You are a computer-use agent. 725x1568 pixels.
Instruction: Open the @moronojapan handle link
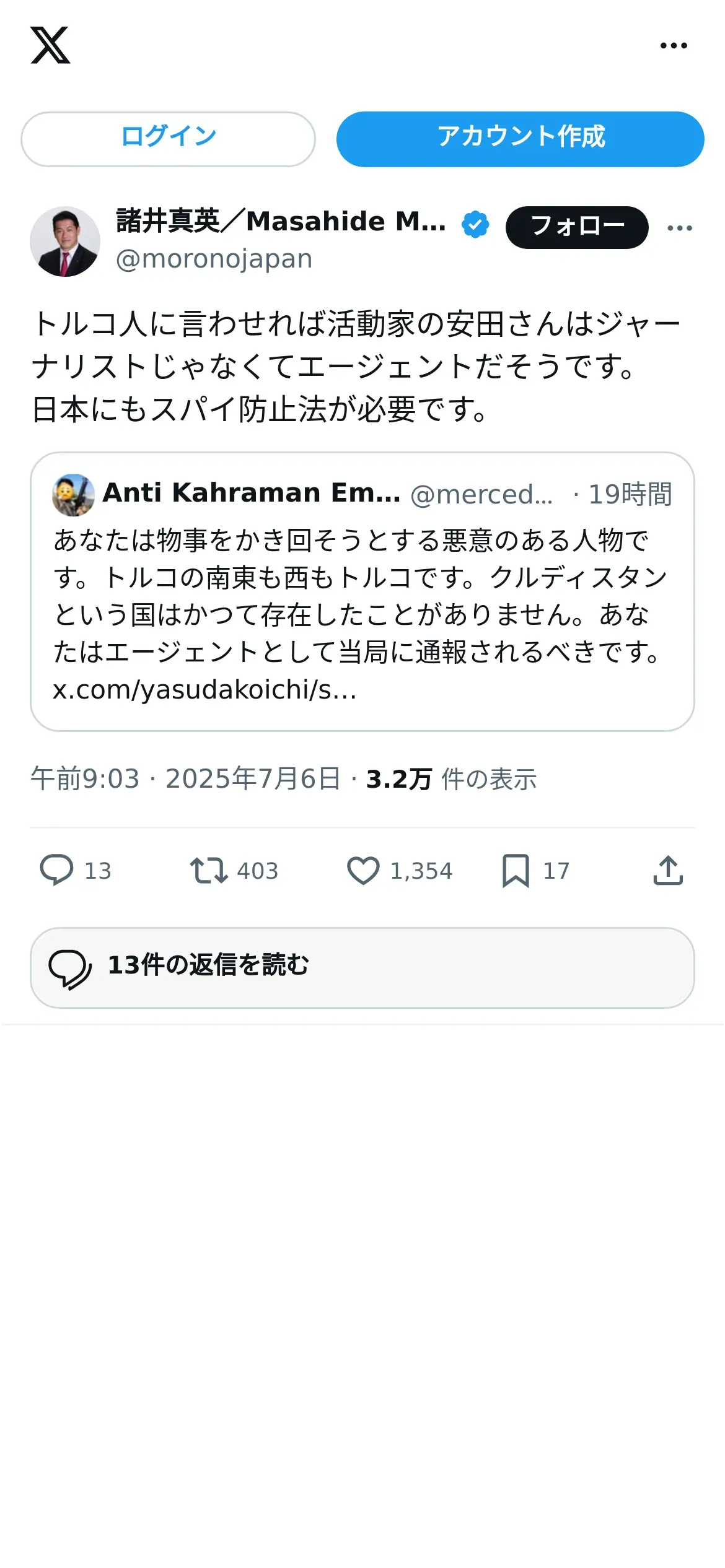pos(214,259)
